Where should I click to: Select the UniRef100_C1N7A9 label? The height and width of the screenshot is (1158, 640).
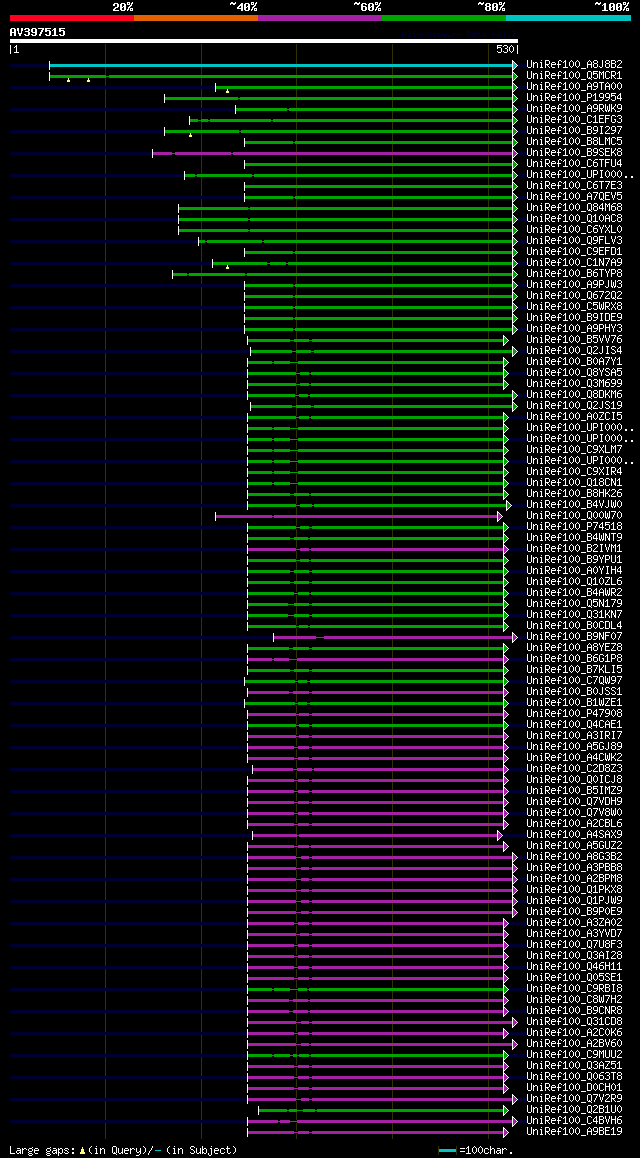[x=574, y=263]
